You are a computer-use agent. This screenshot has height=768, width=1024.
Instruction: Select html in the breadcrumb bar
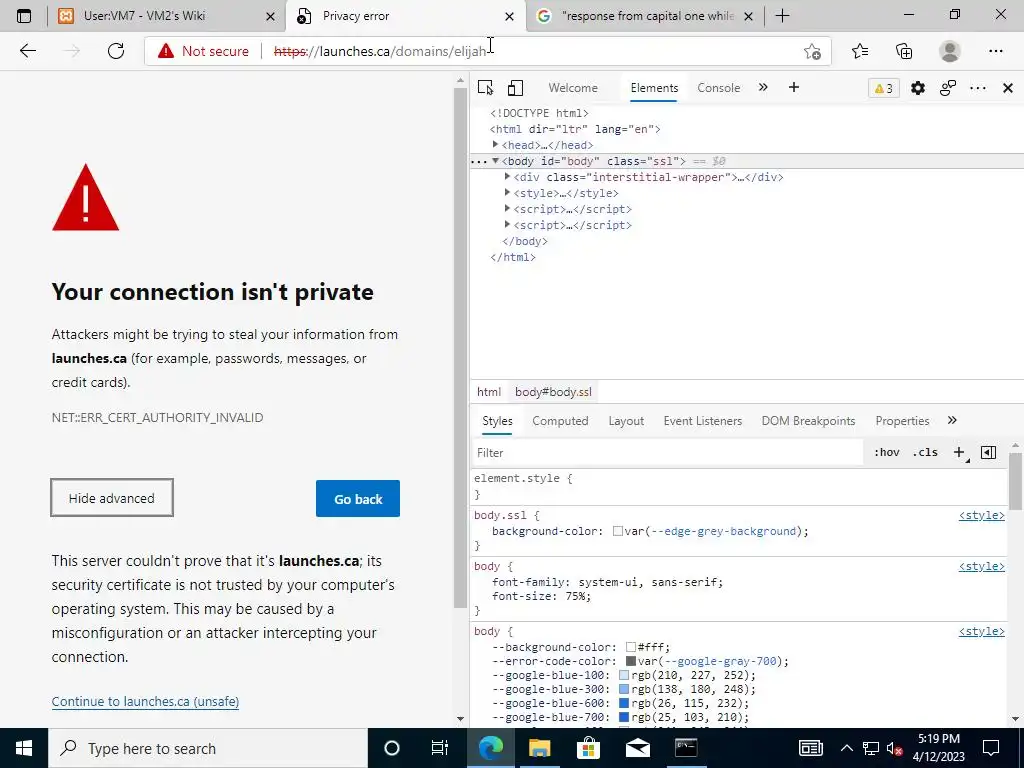point(488,392)
